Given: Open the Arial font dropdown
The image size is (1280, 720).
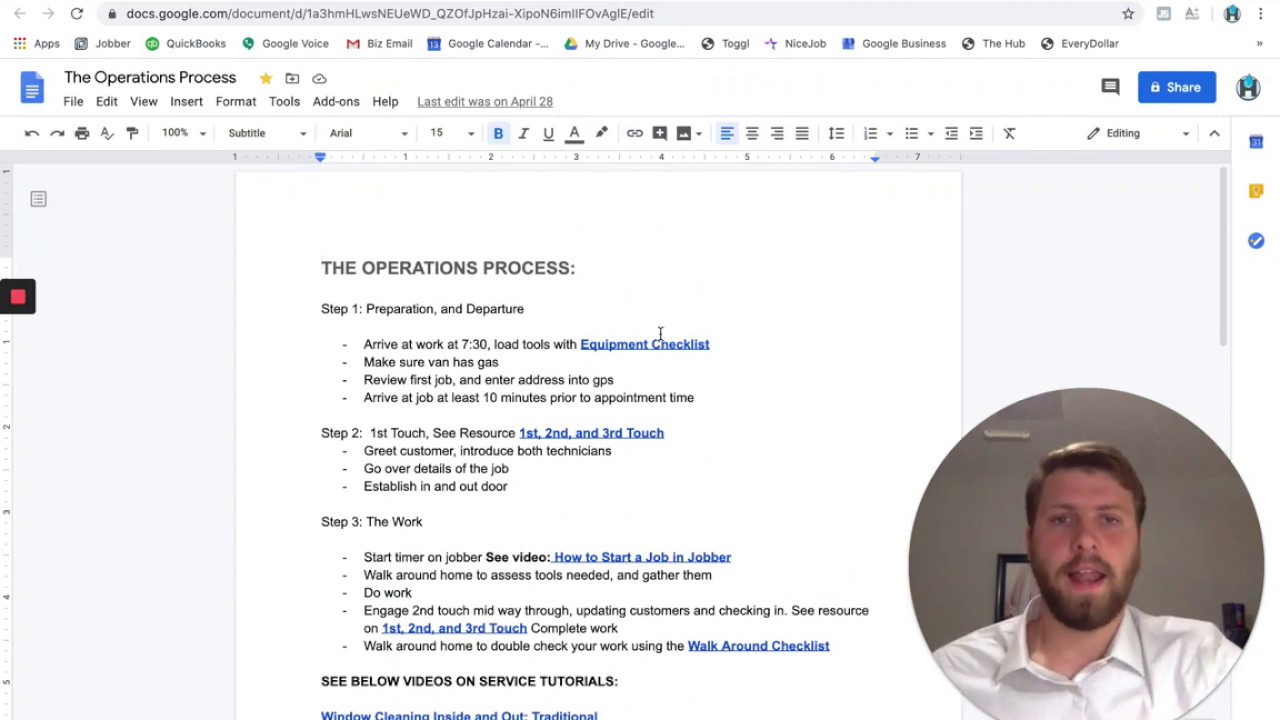Looking at the screenshot, I should tap(368, 133).
